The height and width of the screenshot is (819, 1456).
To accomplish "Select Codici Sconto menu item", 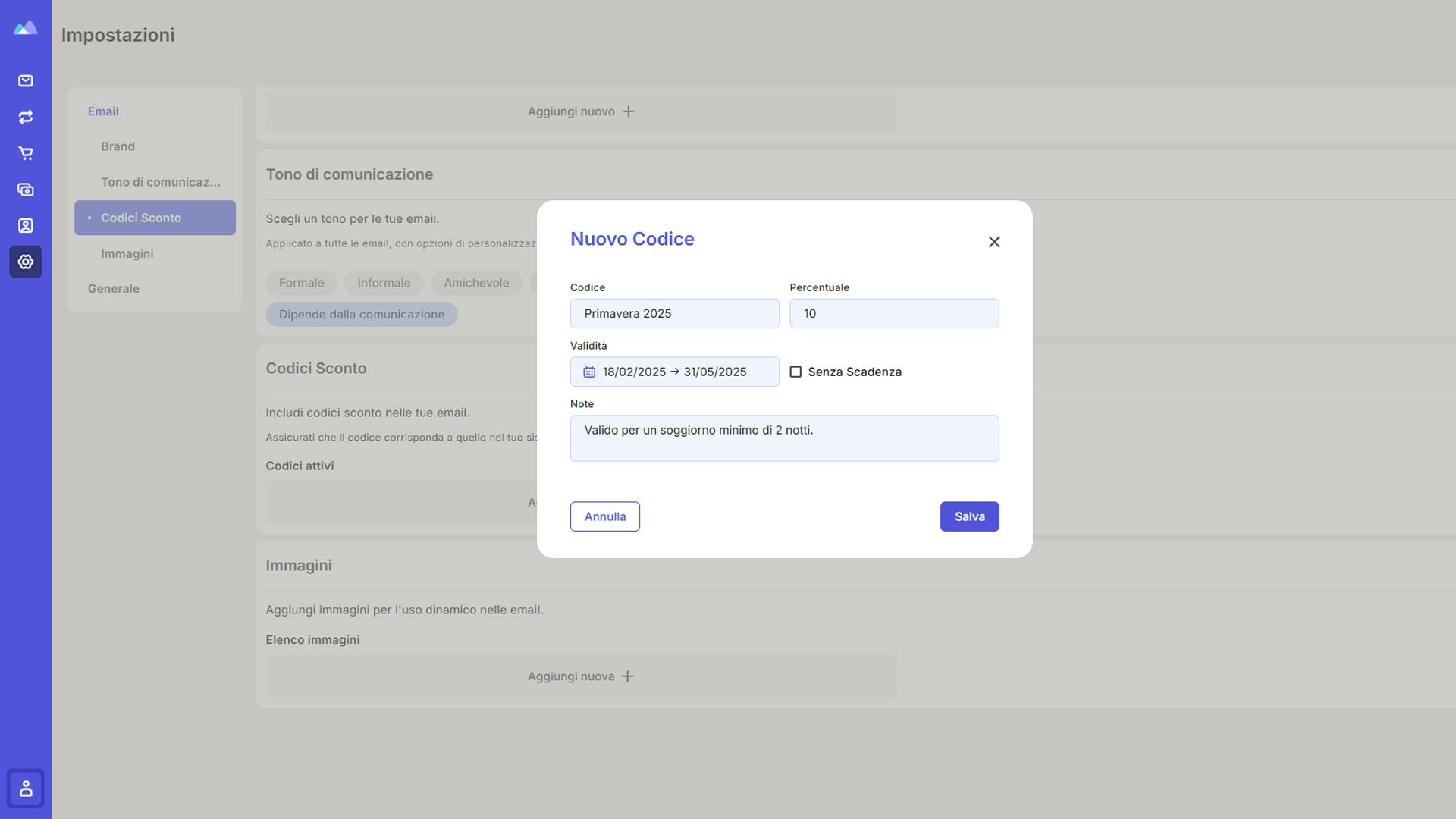I will pyautogui.click(x=155, y=218).
